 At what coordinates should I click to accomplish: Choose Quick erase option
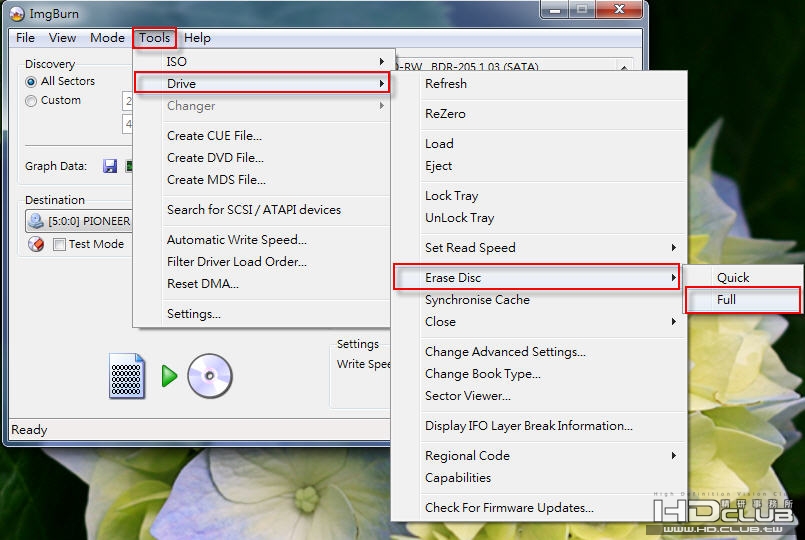[743, 278]
